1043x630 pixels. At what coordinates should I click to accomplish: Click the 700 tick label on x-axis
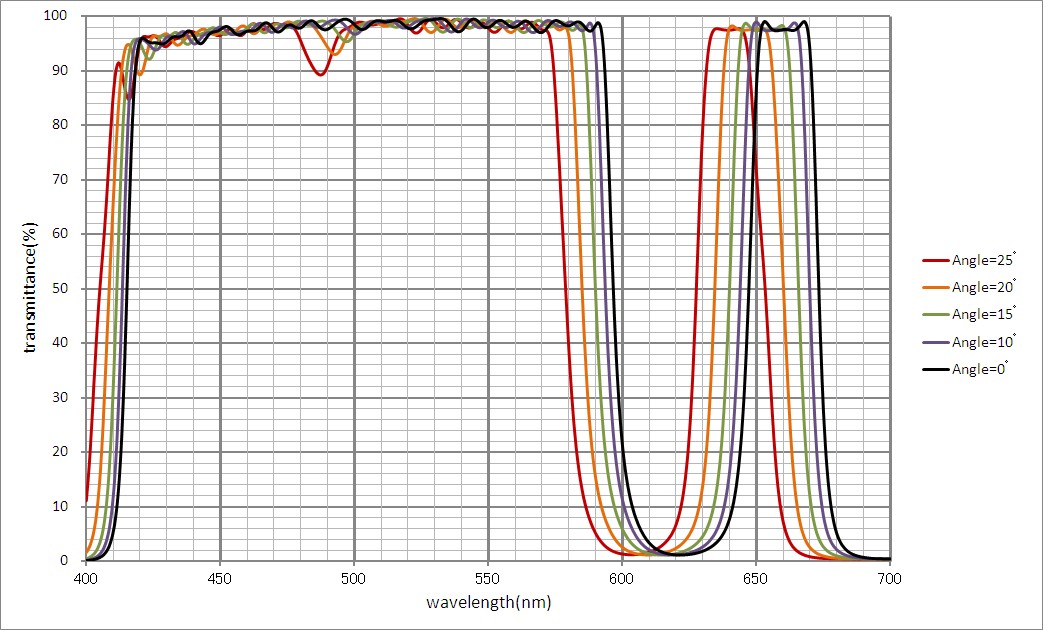890,578
